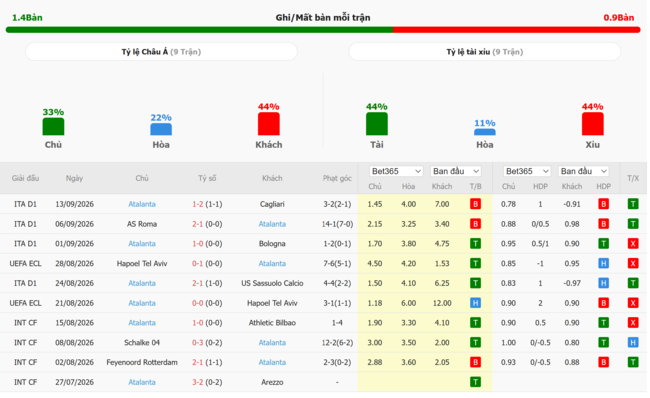The image size is (650, 398).
Task: Click 0.9Bàn goals conceded label
Action: click(x=618, y=17)
